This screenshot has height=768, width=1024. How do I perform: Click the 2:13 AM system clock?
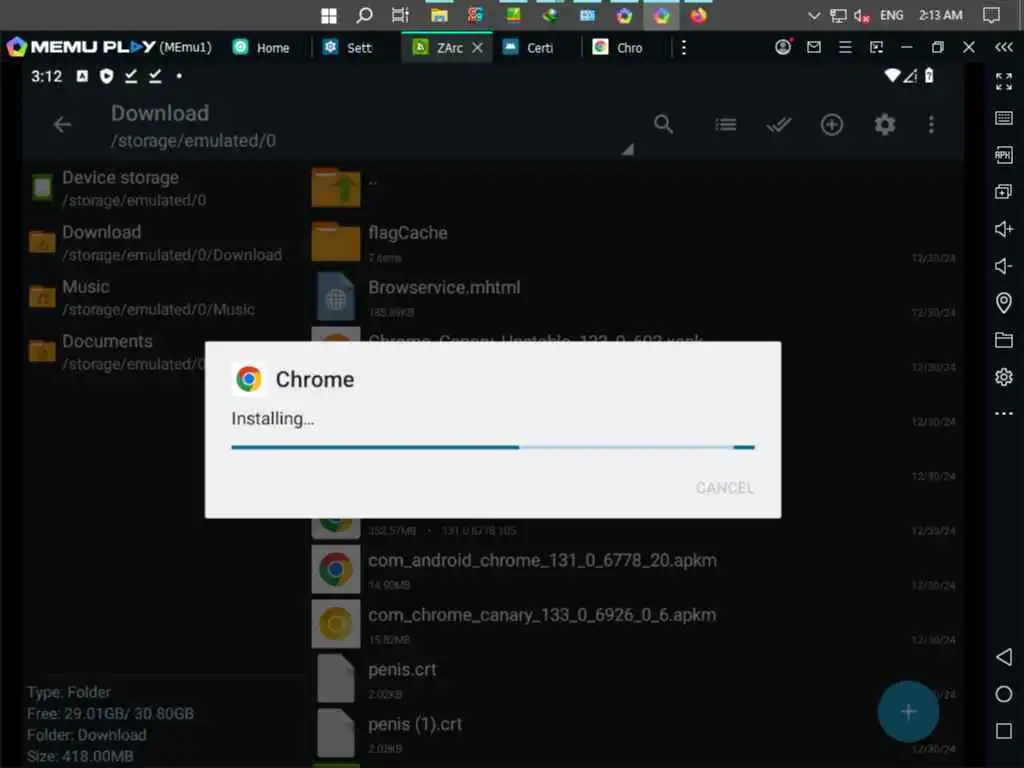pyautogui.click(x=940, y=15)
